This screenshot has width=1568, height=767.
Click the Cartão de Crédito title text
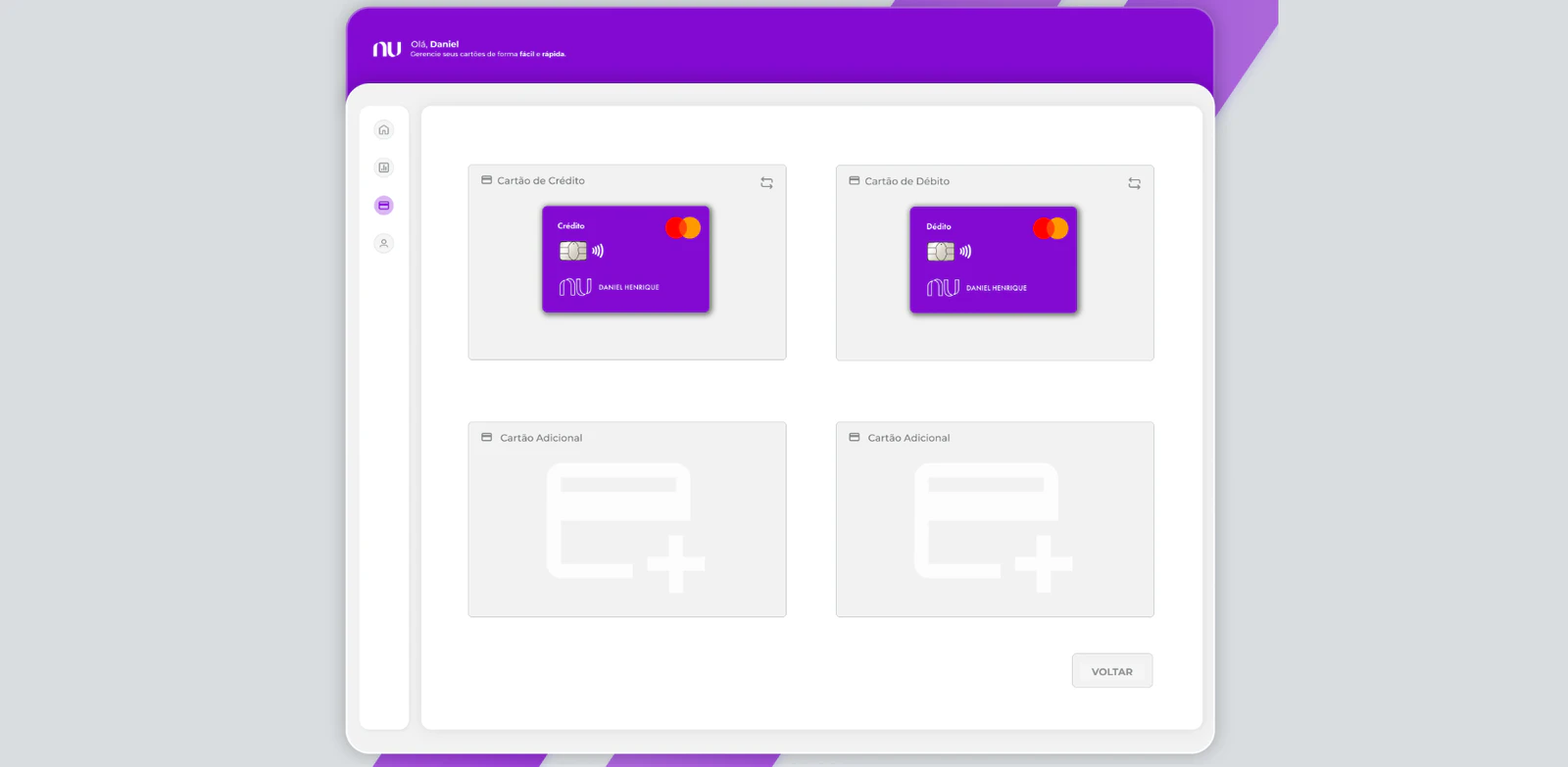coord(541,180)
